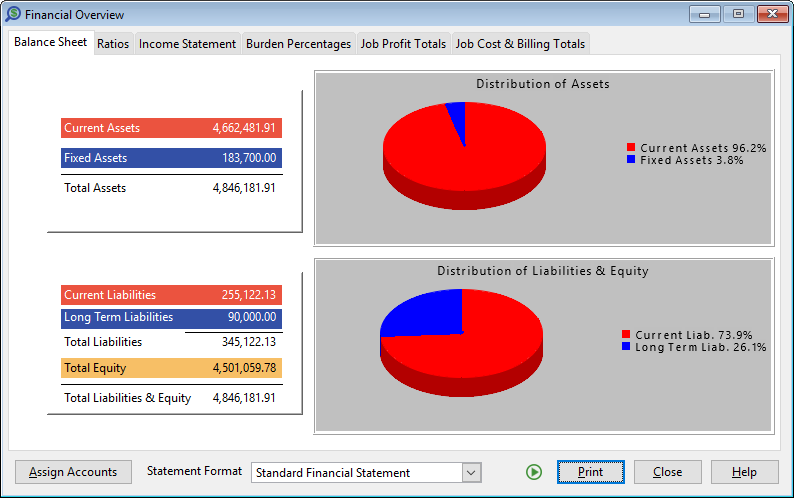Click the Distribution of Assets pie chart

pyautogui.click(x=464, y=156)
